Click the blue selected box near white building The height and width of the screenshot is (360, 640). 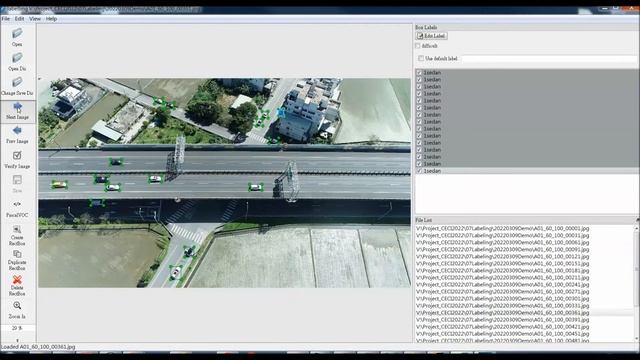pos(281,112)
